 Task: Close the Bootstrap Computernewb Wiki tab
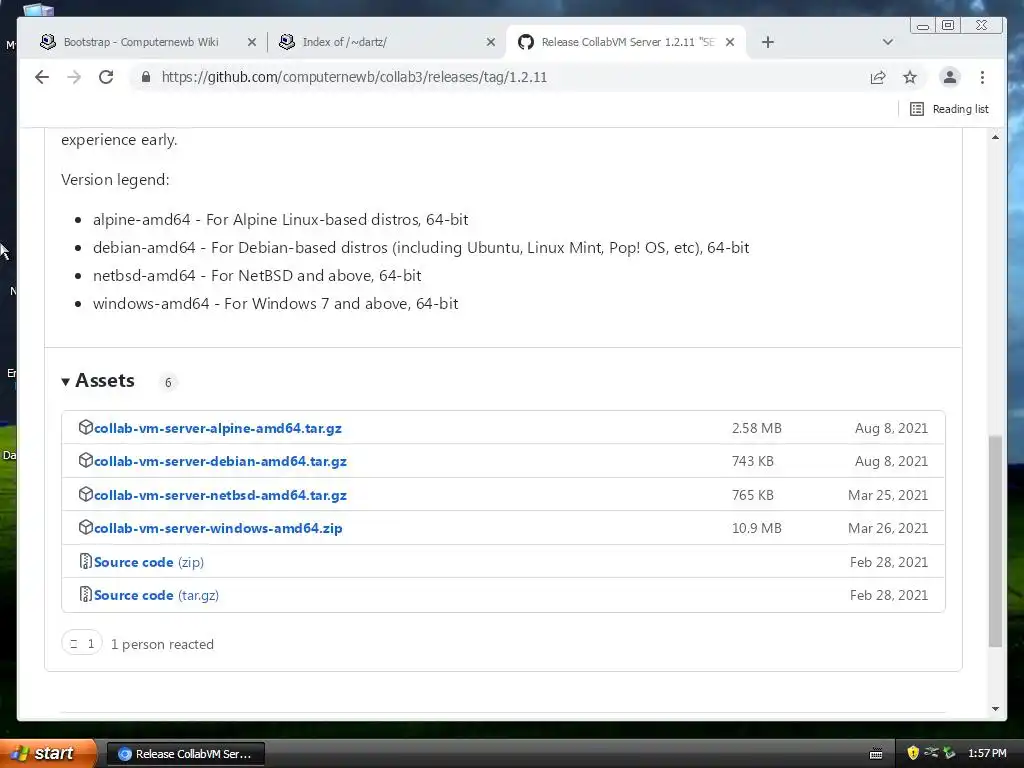[x=251, y=42]
